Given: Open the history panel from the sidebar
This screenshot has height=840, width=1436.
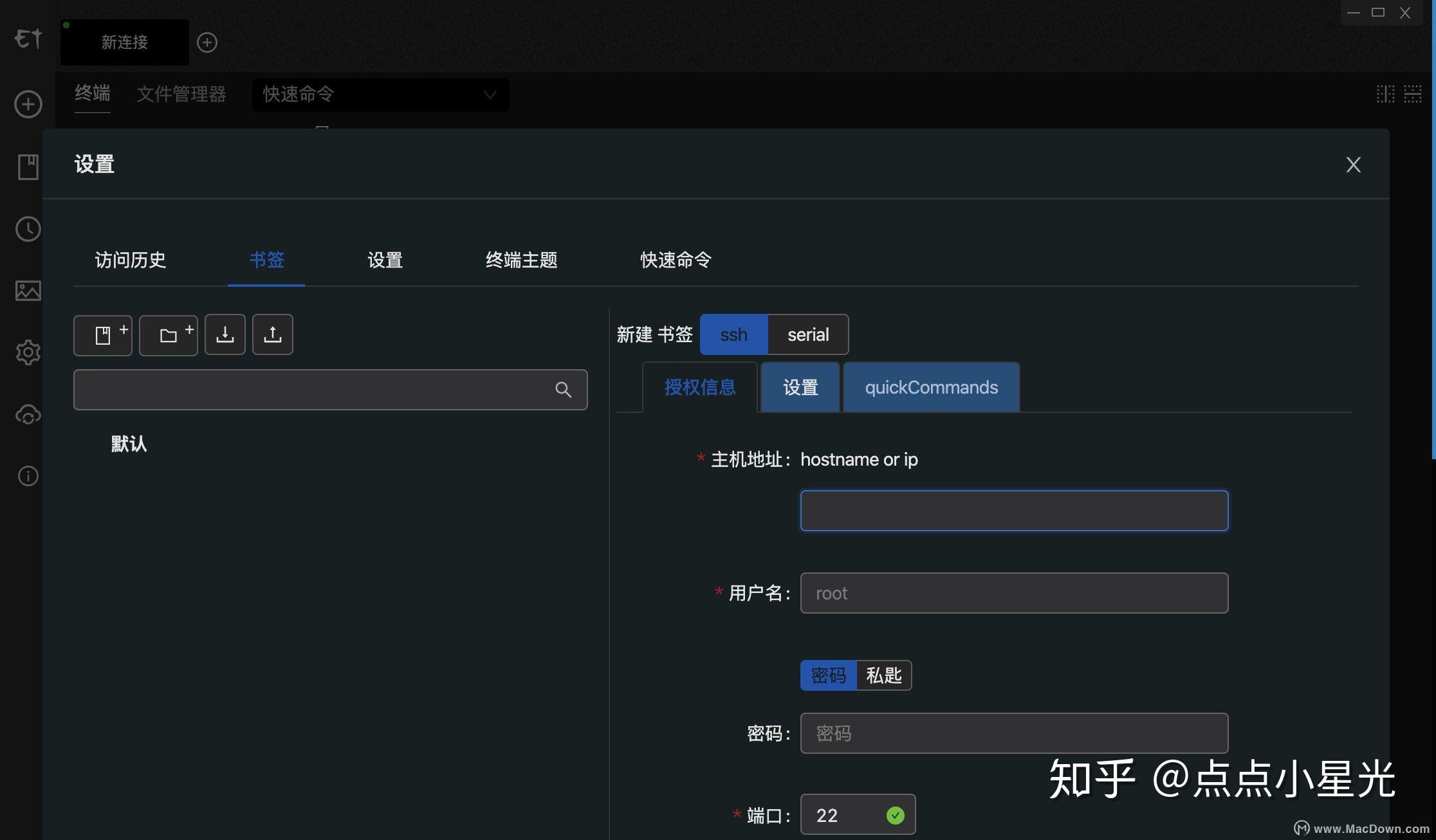Looking at the screenshot, I should click(28, 229).
